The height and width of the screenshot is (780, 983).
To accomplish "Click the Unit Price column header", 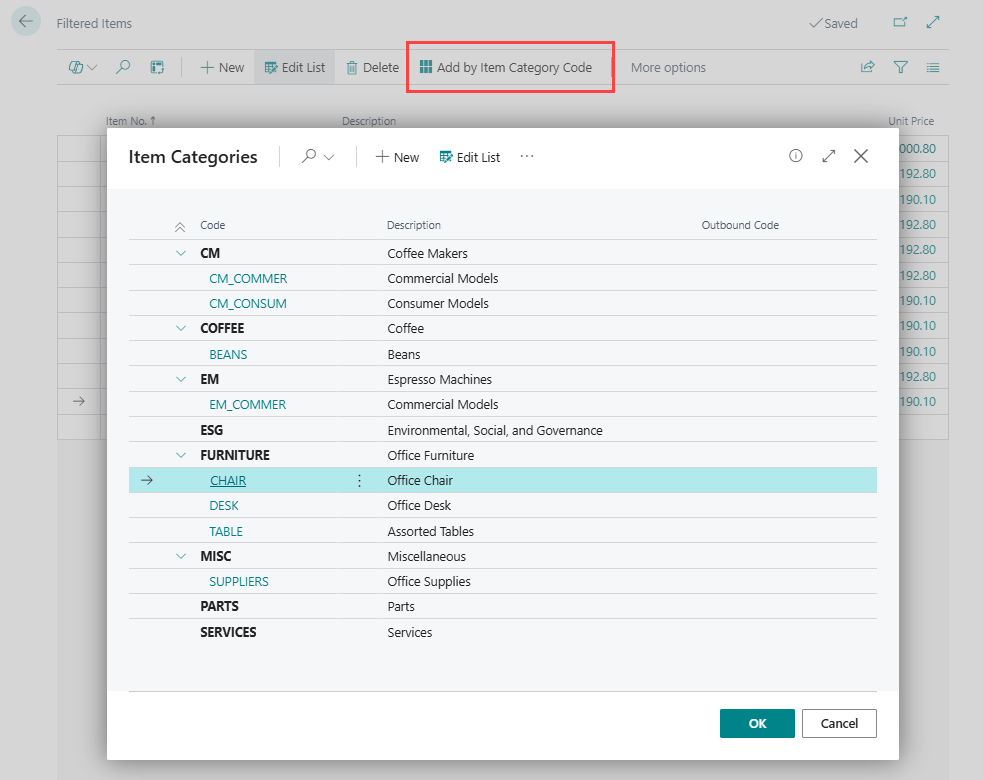I will tap(911, 121).
